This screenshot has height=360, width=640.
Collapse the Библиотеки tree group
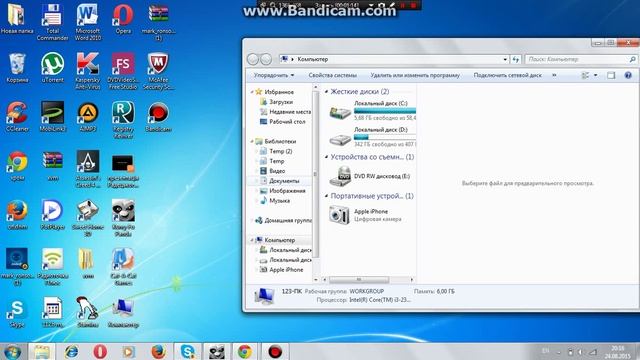pyautogui.click(x=252, y=141)
